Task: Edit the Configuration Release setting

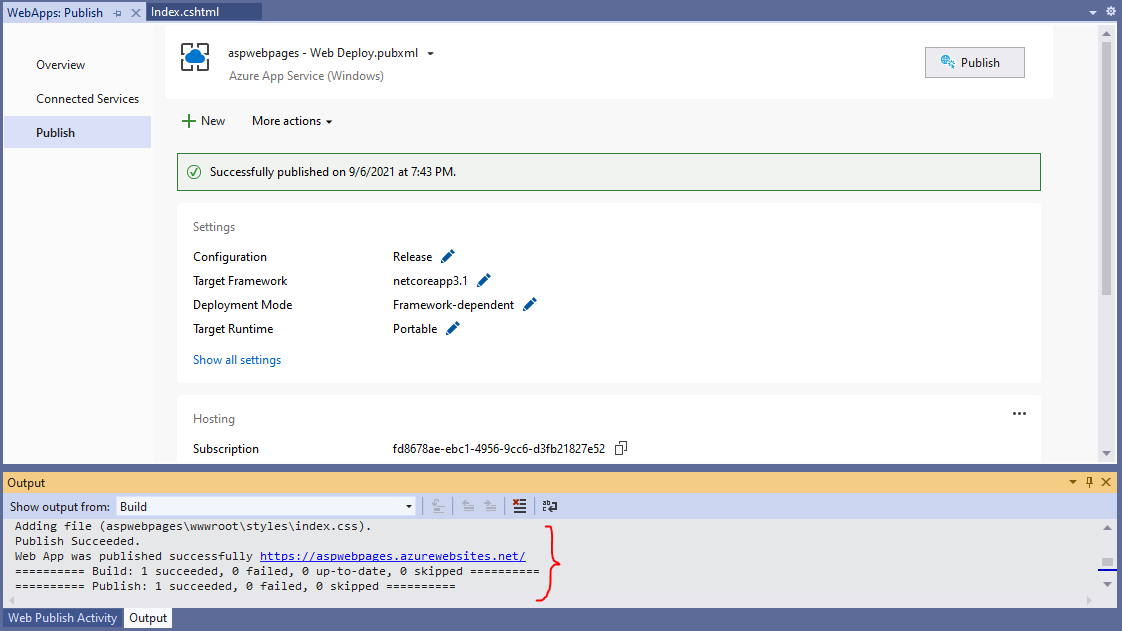Action: click(448, 256)
